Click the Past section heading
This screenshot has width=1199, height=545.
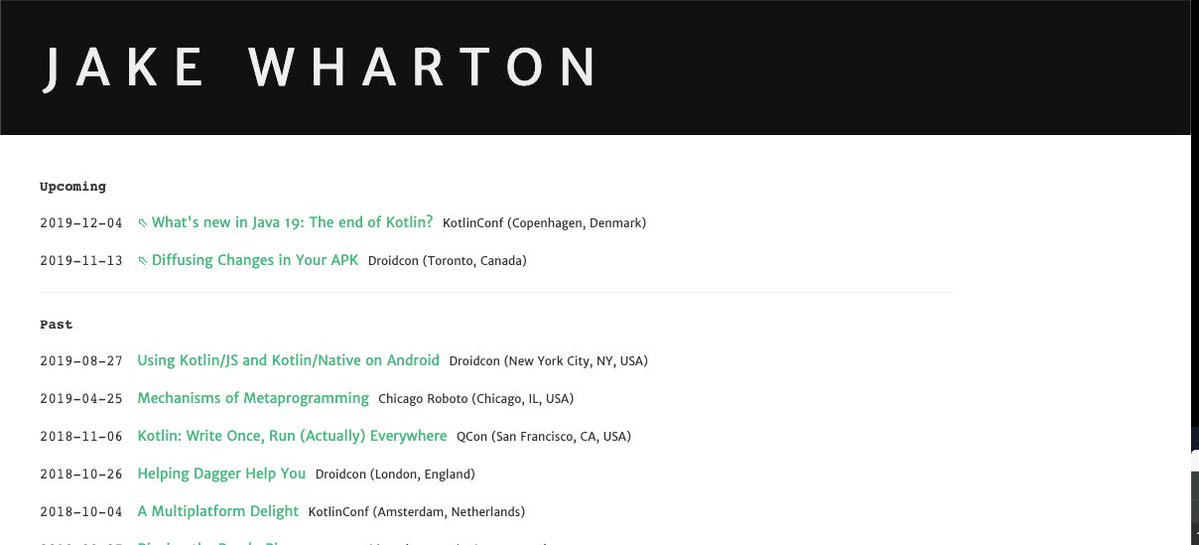(x=56, y=325)
